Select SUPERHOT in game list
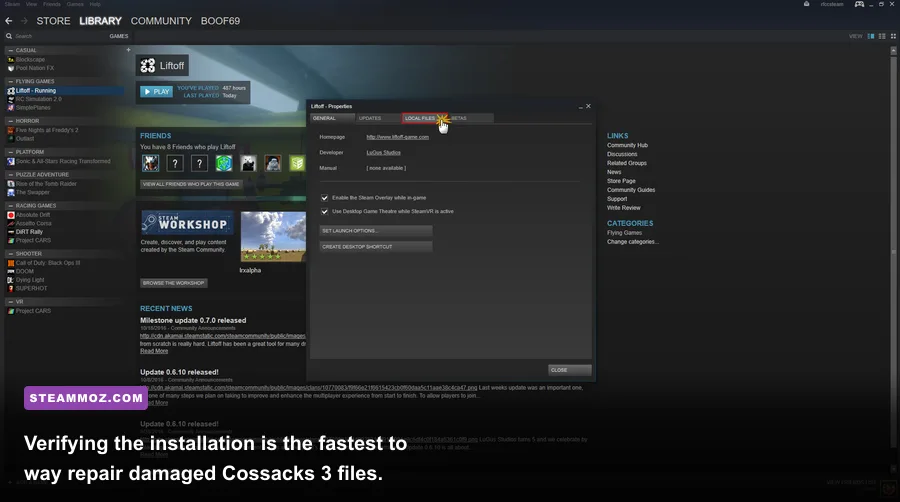900x502 pixels. [32, 289]
